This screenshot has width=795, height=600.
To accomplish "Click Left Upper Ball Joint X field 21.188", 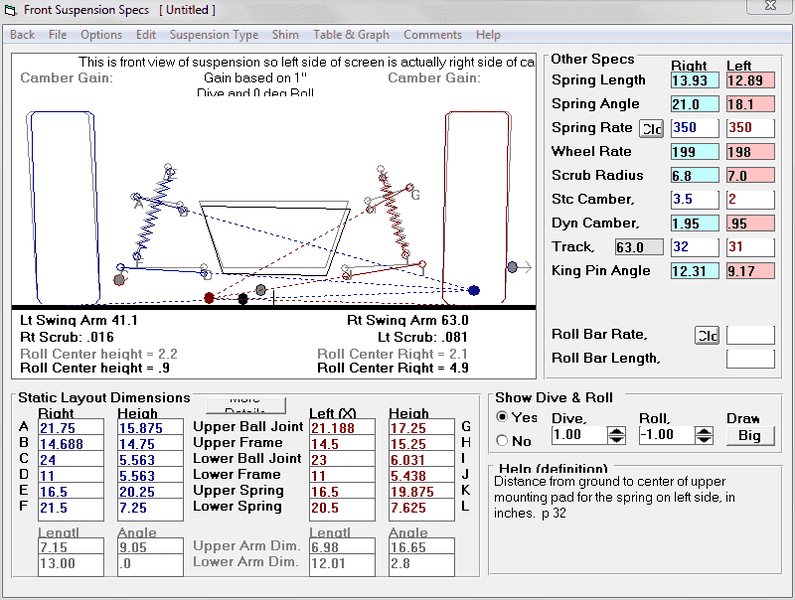I will point(342,428).
